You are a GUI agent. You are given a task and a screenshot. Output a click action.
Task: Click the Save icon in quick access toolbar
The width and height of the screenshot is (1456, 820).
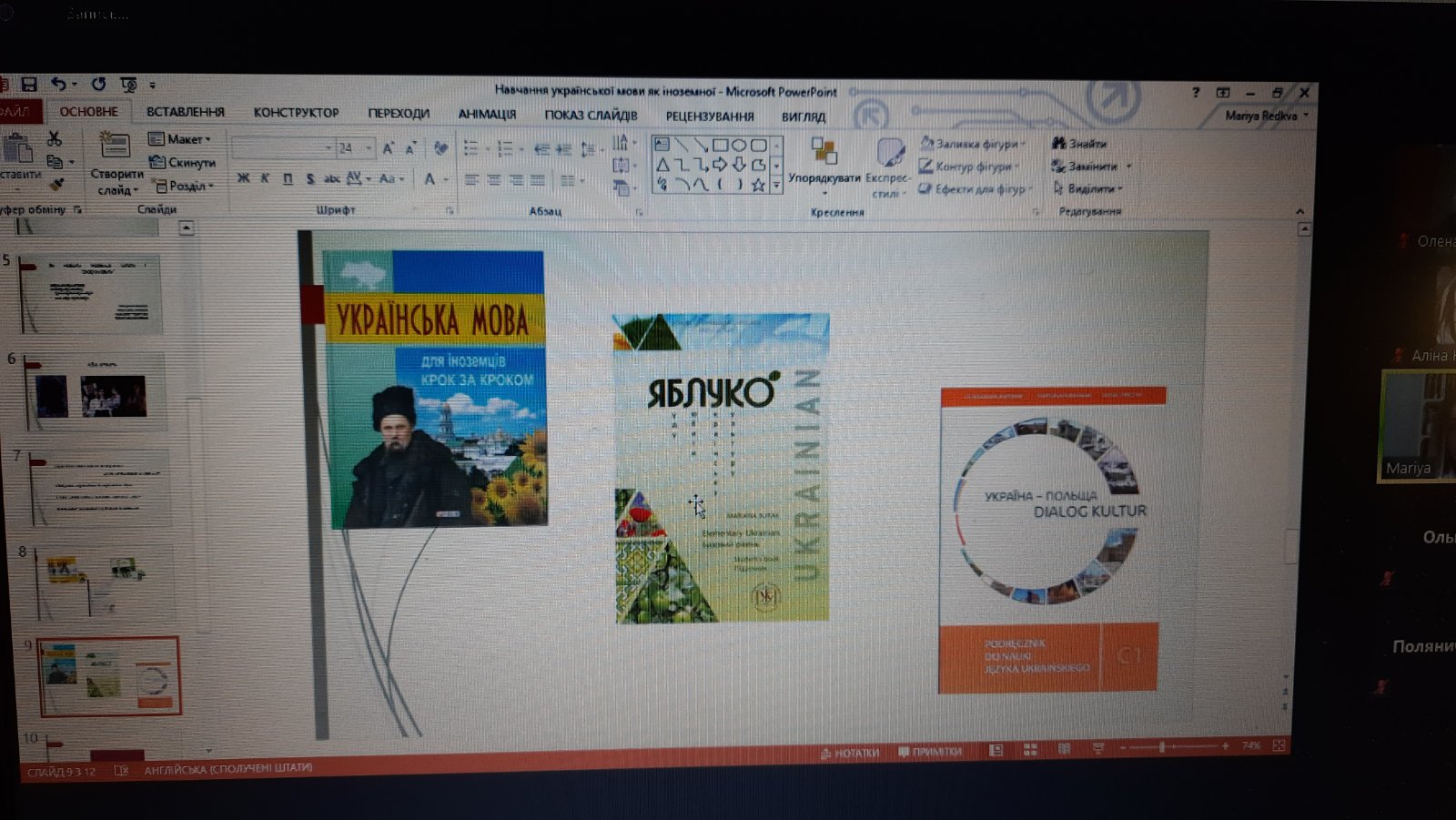coord(29,85)
